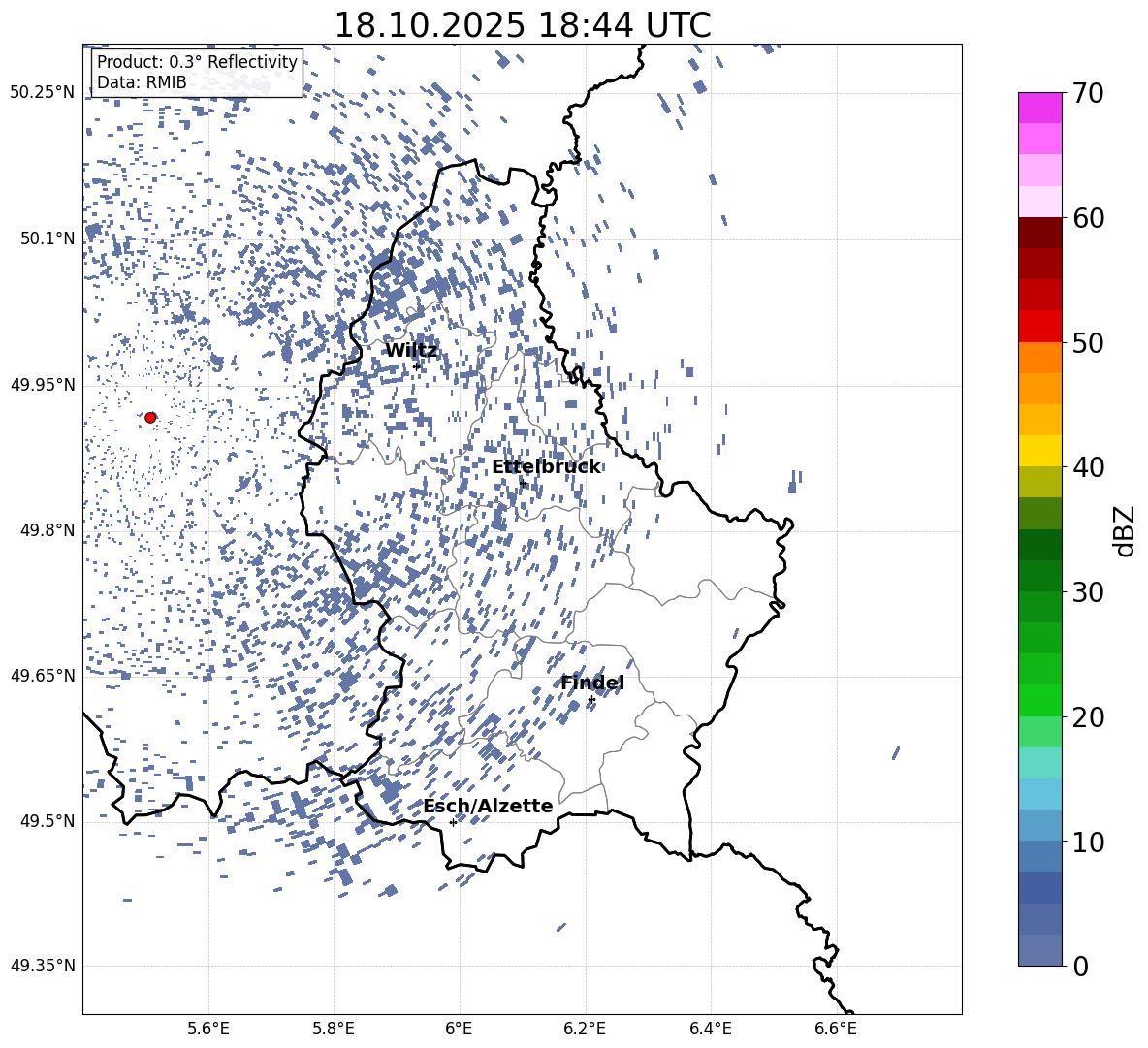This screenshot has width=1148, height=1048.
Task: Click the 49.35°N latitude label
Action: click(x=43, y=966)
